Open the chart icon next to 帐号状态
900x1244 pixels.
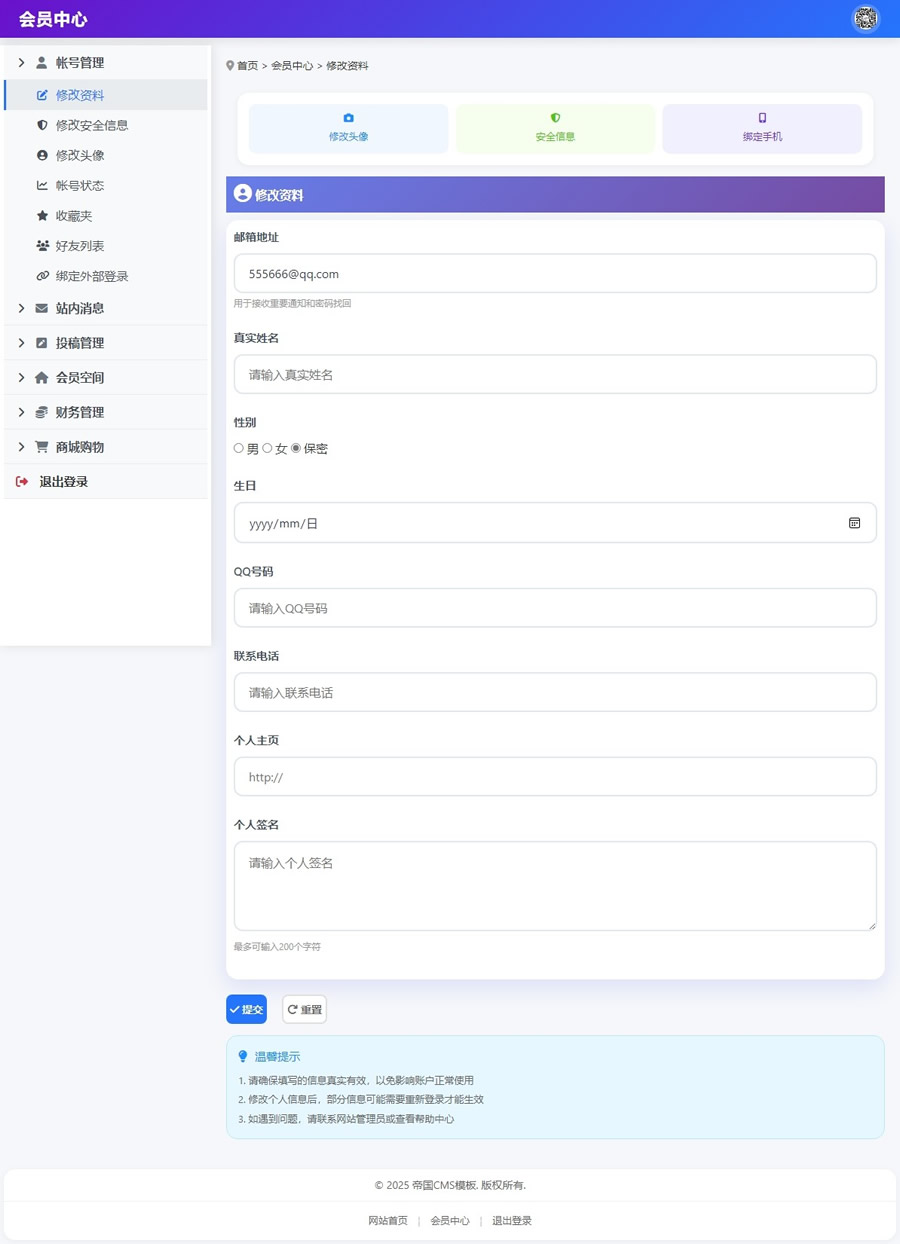tap(40, 185)
